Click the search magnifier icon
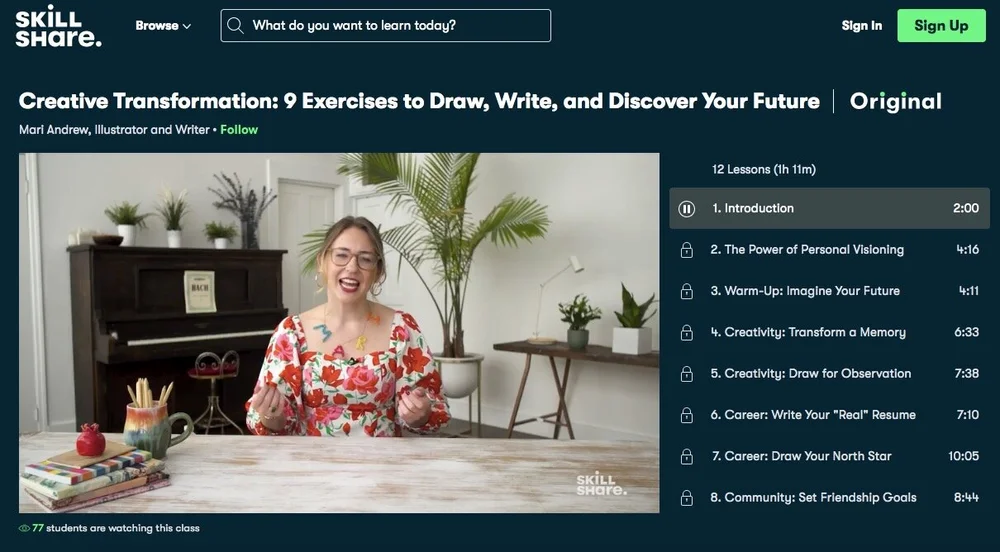Viewport: 1000px width, 552px height. pyautogui.click(x=235, y=25)
